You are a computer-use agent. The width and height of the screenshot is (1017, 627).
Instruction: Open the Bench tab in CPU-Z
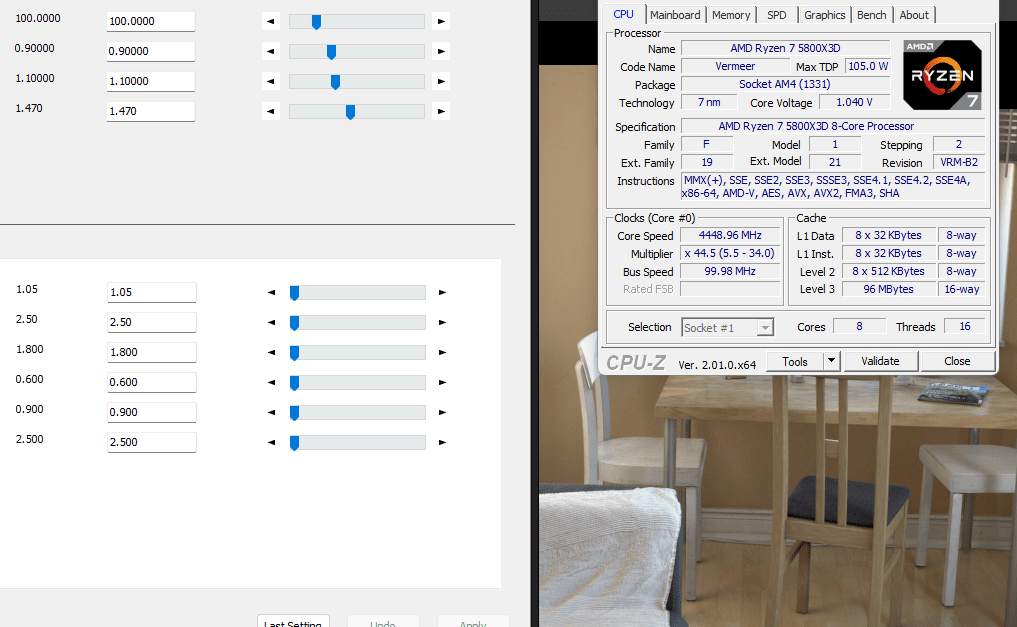pyautogui.click(x=871, y=15)
